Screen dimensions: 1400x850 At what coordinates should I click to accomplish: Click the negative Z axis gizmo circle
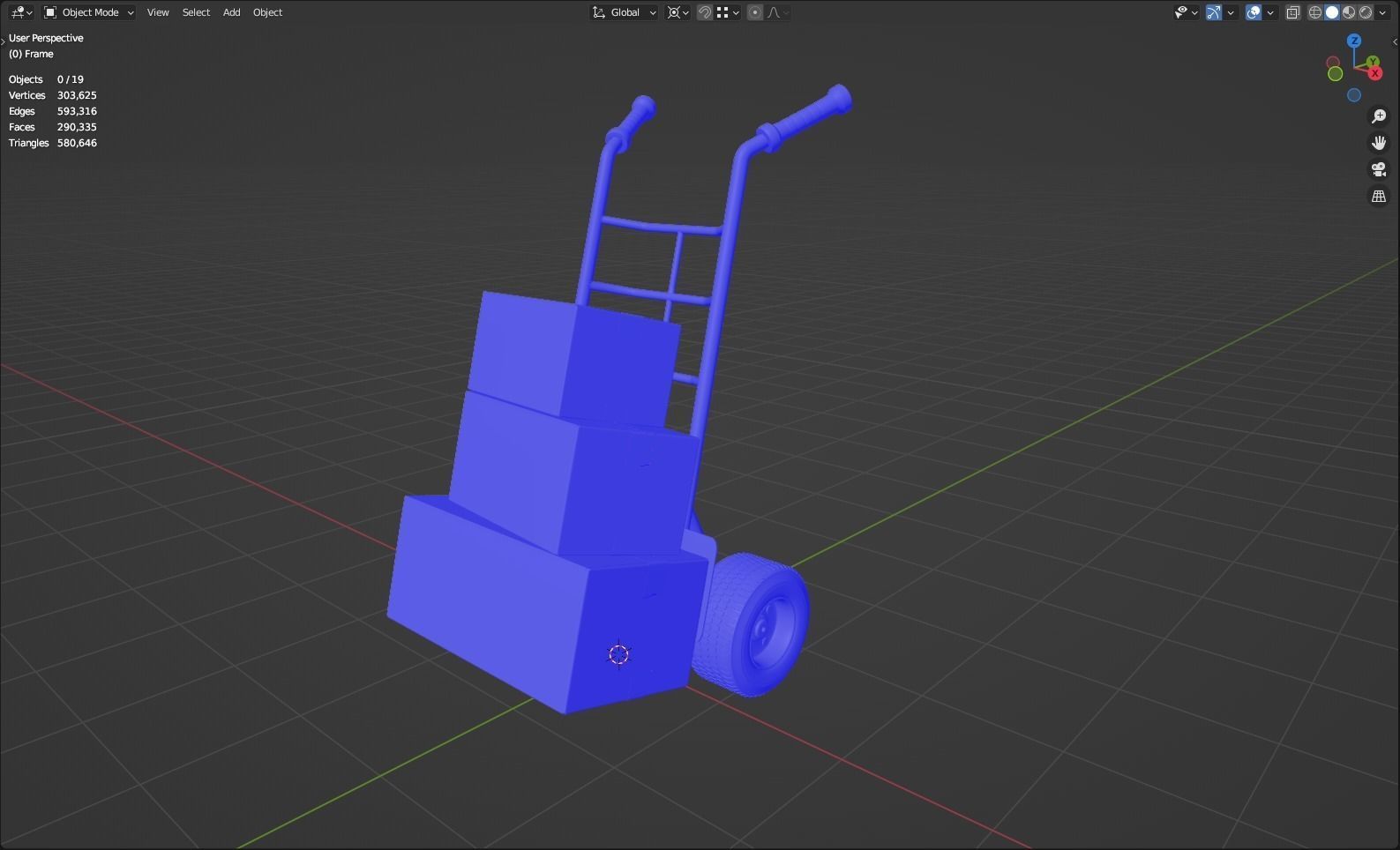1354,95
